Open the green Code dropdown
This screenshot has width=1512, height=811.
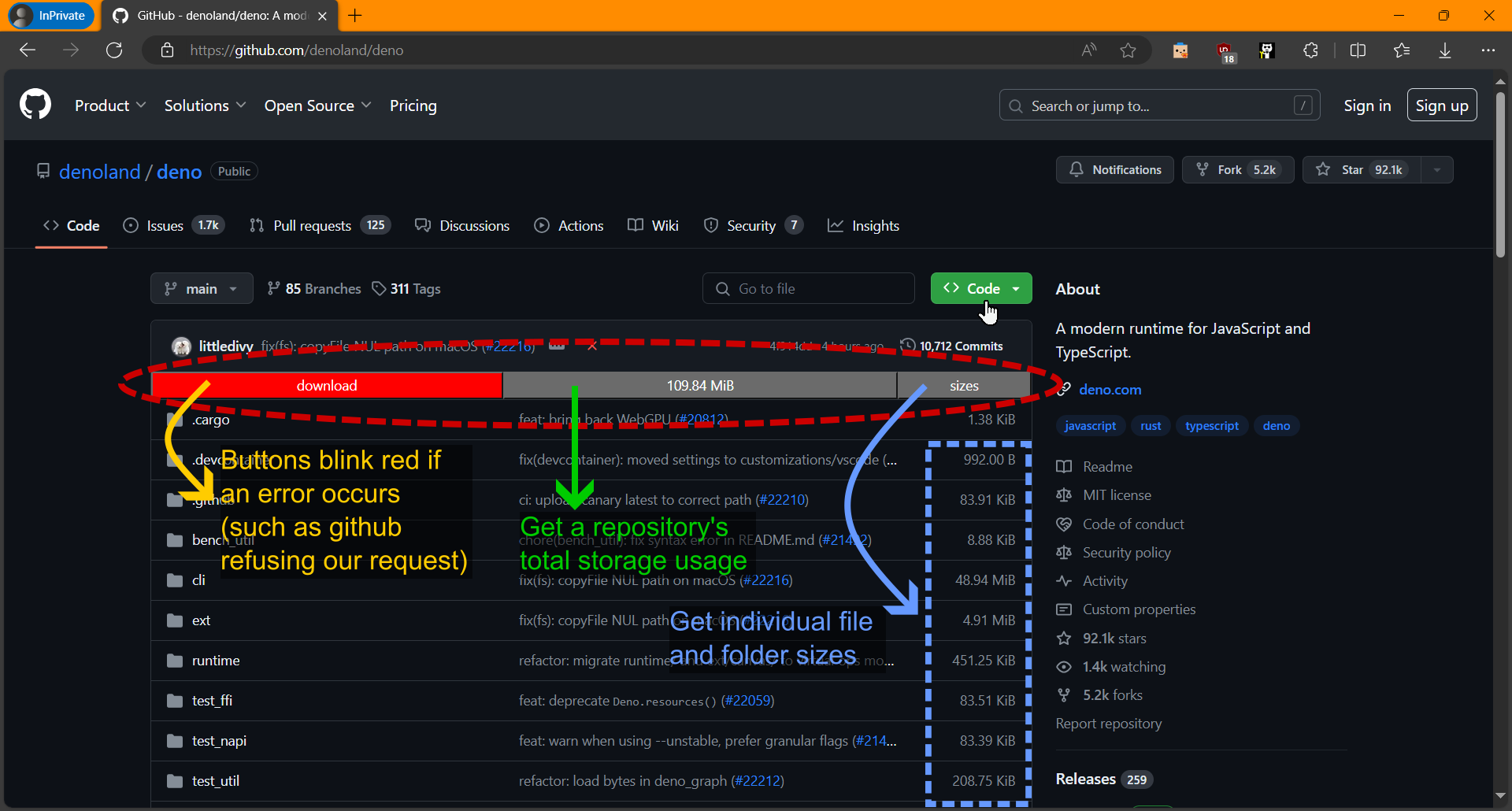(x=981, y=289)
